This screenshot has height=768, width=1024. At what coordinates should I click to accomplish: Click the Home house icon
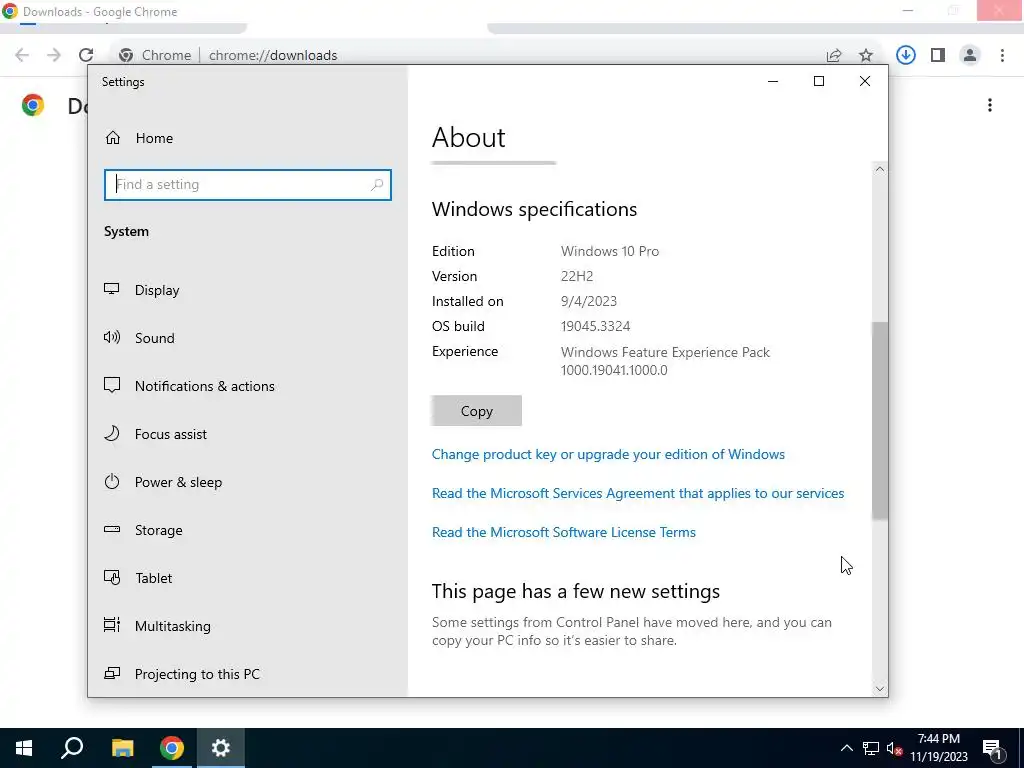click(x=113, y=138)
